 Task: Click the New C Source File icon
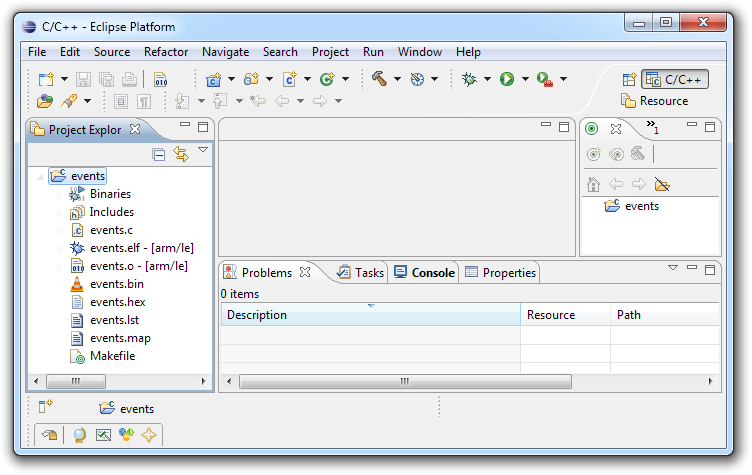click(289, 79)
